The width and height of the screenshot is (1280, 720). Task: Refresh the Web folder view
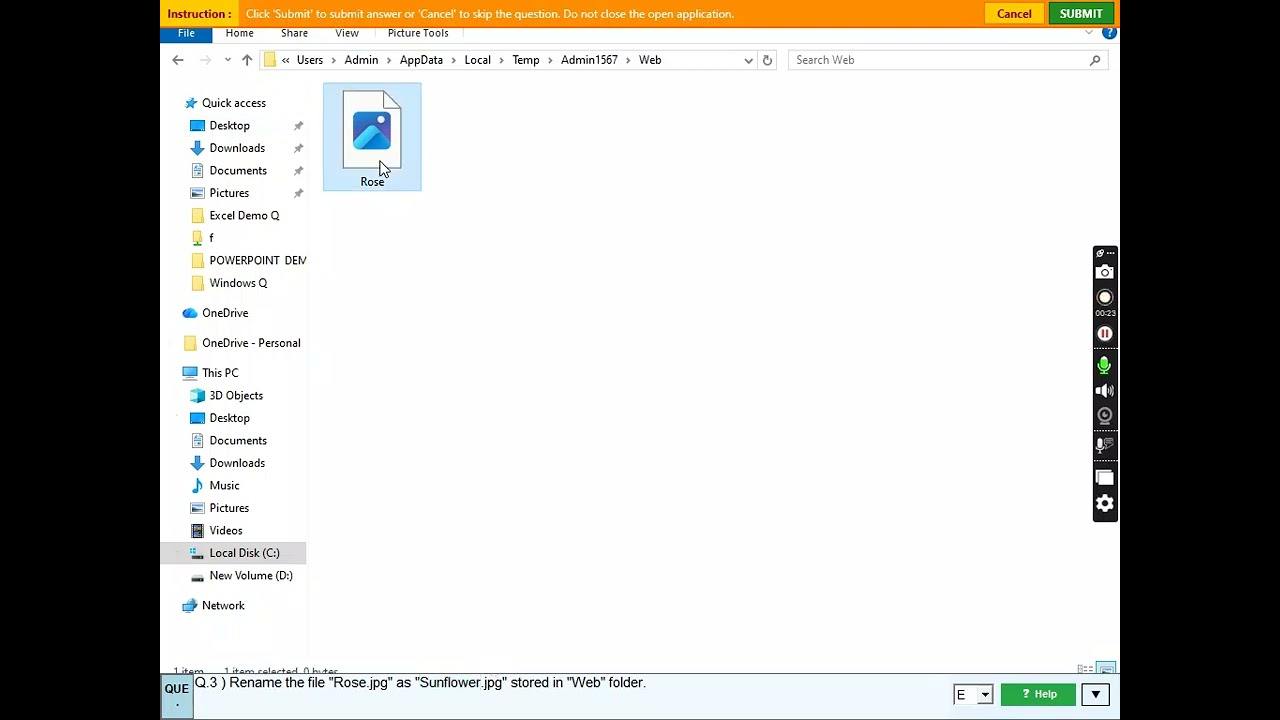pos(767,60)
